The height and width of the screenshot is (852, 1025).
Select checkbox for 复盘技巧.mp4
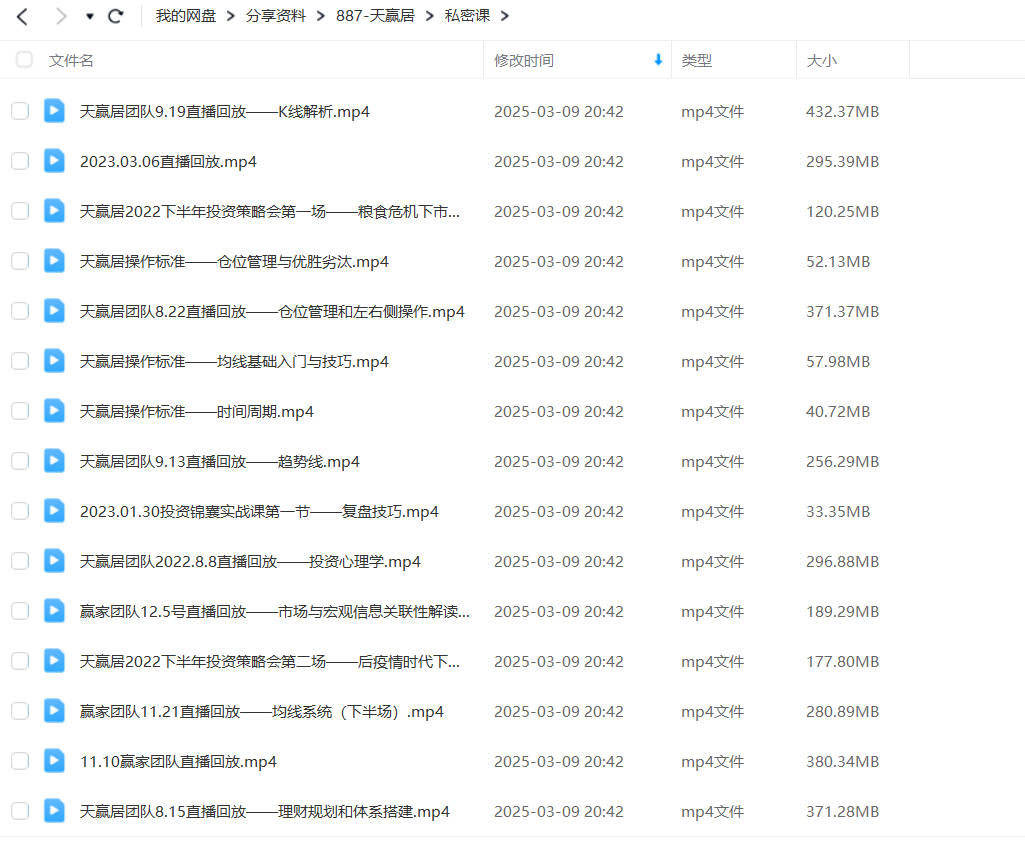[x=20, y=511]
